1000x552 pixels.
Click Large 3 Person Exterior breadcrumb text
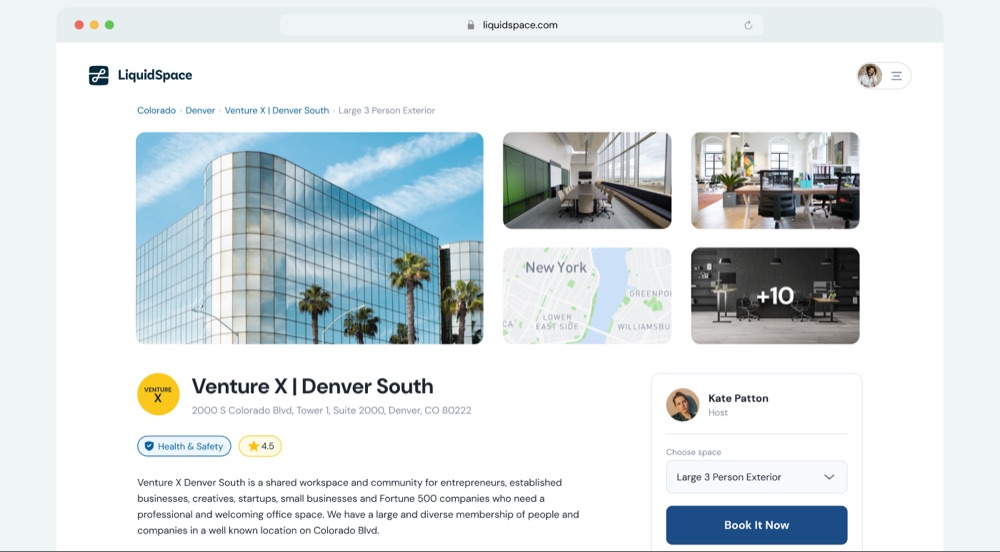tap(386, 110)
